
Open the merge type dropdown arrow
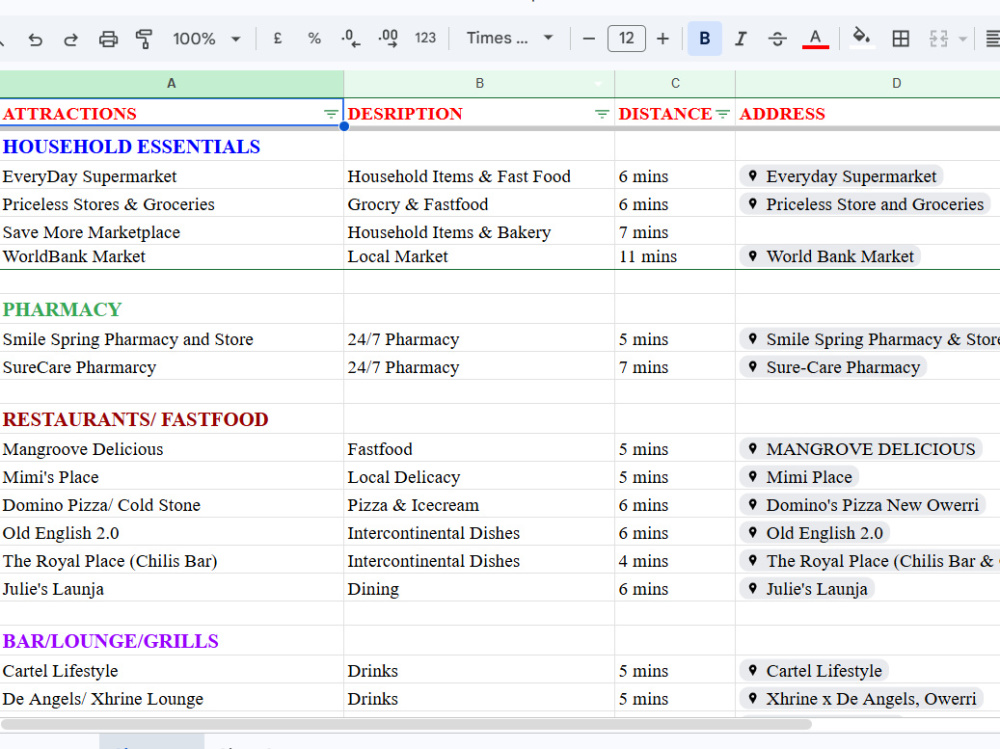pos(963,39)
